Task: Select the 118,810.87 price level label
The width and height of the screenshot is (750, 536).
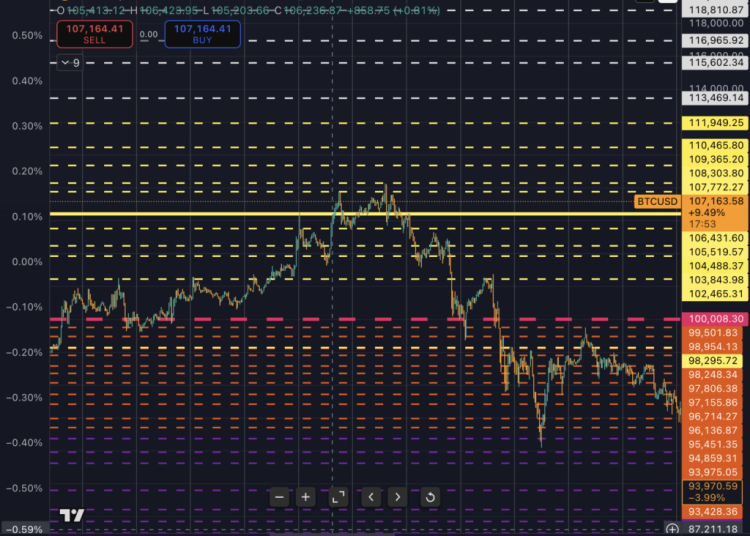Action: (x=714, y=9)
